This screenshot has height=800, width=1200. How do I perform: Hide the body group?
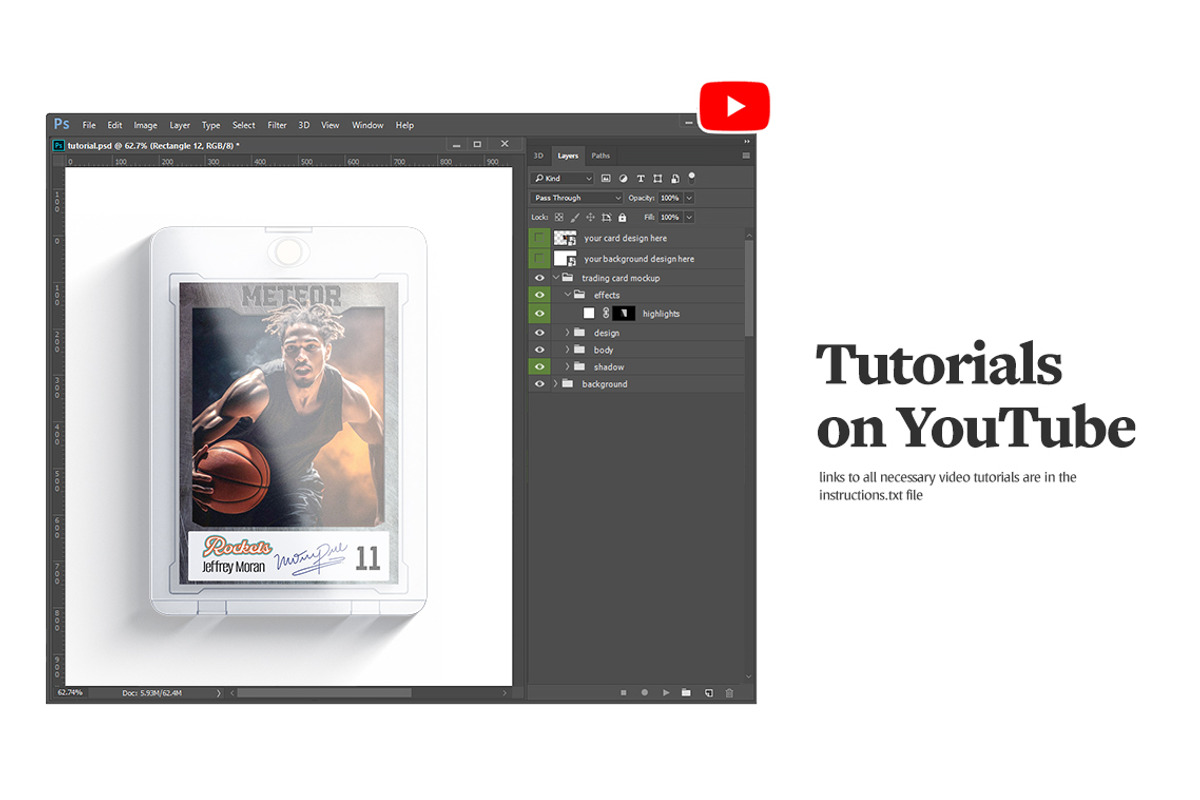540,349
